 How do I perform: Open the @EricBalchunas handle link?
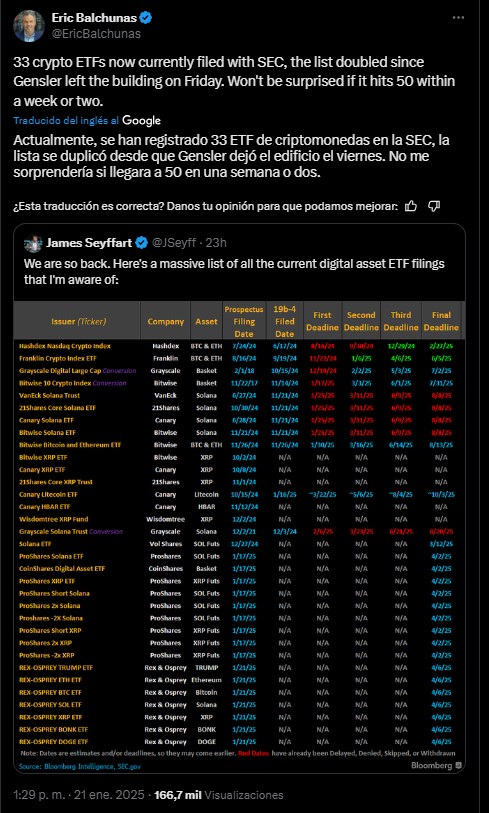point(96,34)
